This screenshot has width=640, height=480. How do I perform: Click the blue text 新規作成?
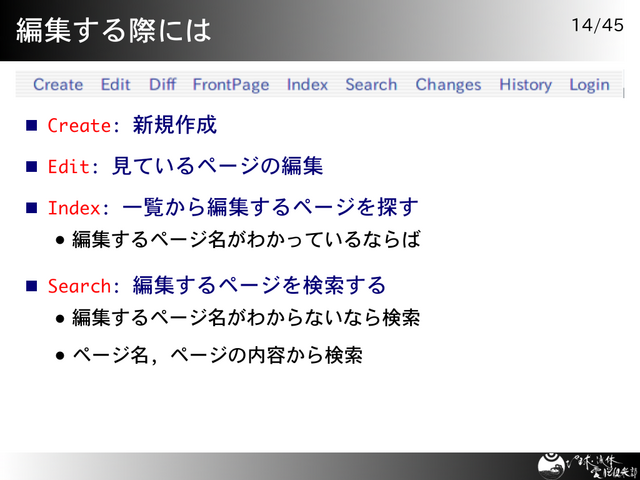click(174, 126)
